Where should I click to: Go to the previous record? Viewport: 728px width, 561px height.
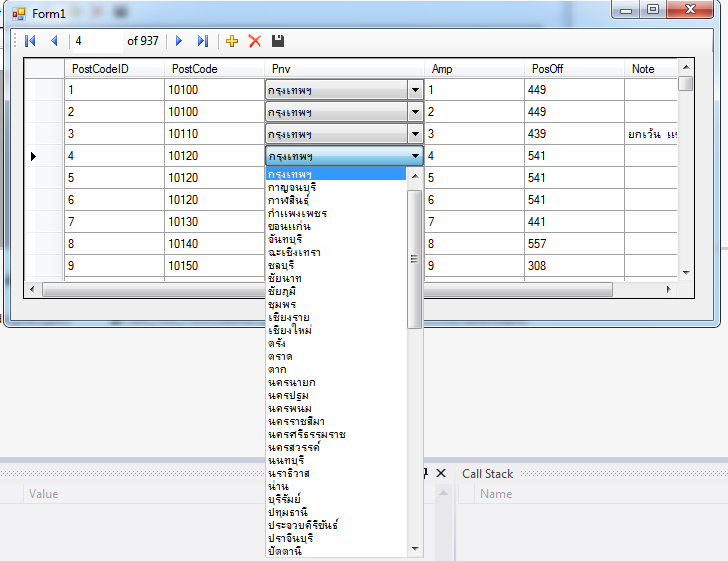click(54, 41)
